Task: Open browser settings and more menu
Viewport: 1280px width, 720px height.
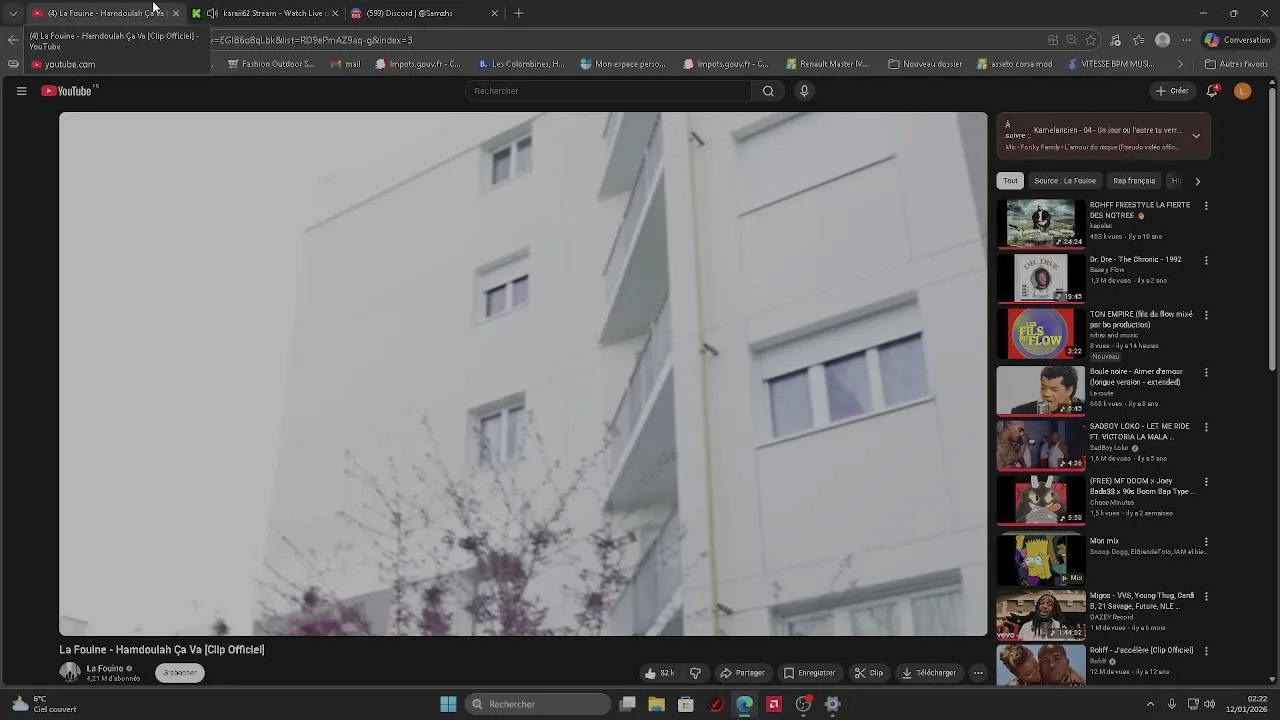Action: 1187,40
